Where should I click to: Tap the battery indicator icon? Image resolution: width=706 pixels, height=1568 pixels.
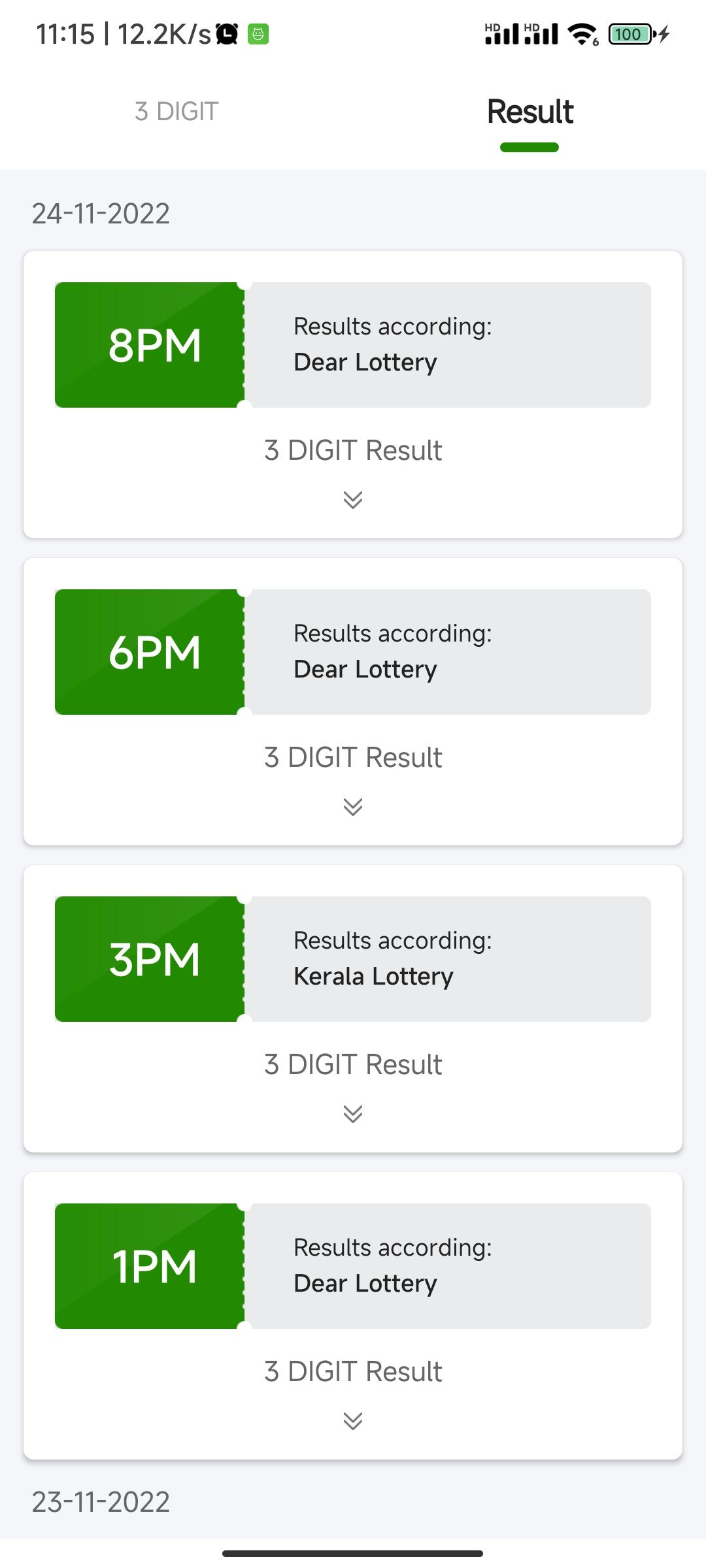click(631, 34)
